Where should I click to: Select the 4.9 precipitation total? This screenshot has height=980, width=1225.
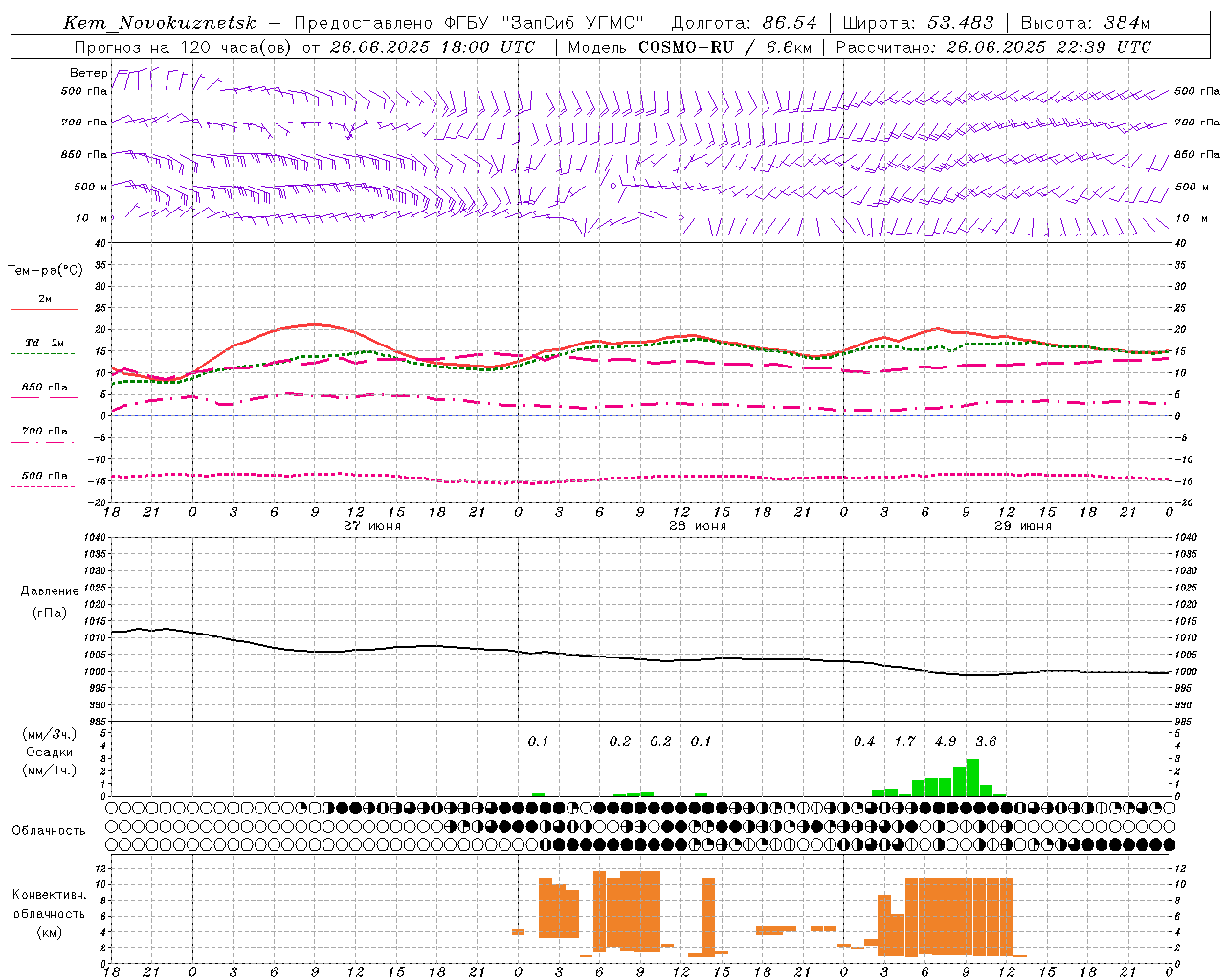(x=946, y=742)
